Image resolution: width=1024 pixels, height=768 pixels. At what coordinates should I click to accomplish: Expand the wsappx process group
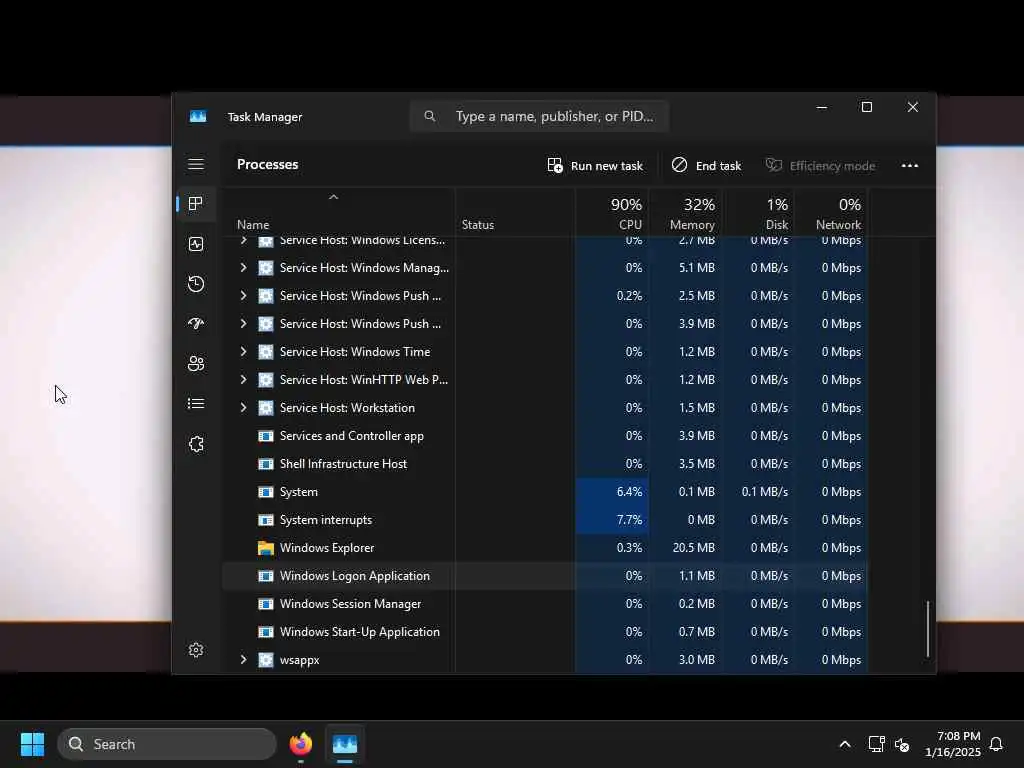243,660
